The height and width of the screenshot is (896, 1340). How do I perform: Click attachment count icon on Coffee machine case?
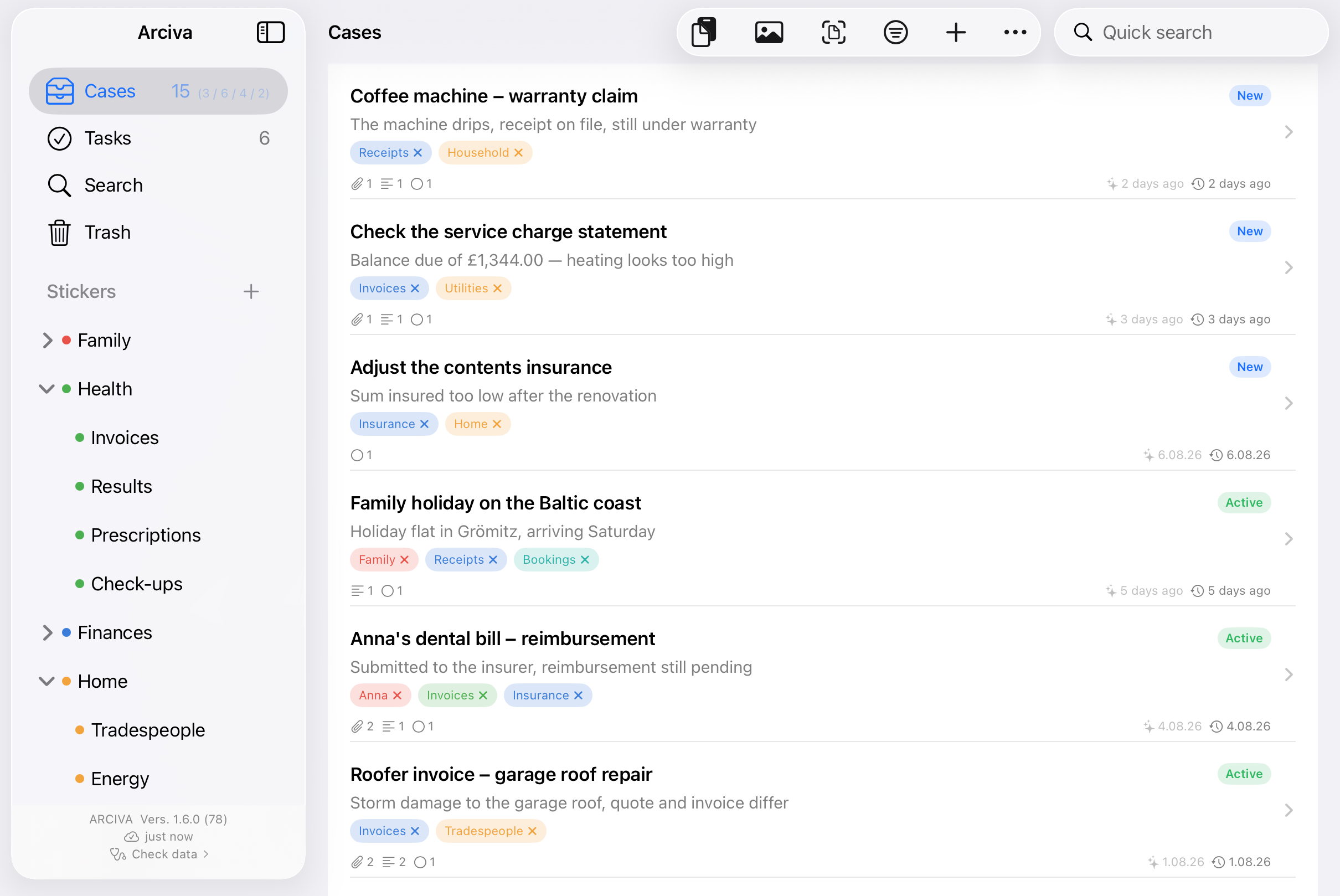[x=357, y=183]
